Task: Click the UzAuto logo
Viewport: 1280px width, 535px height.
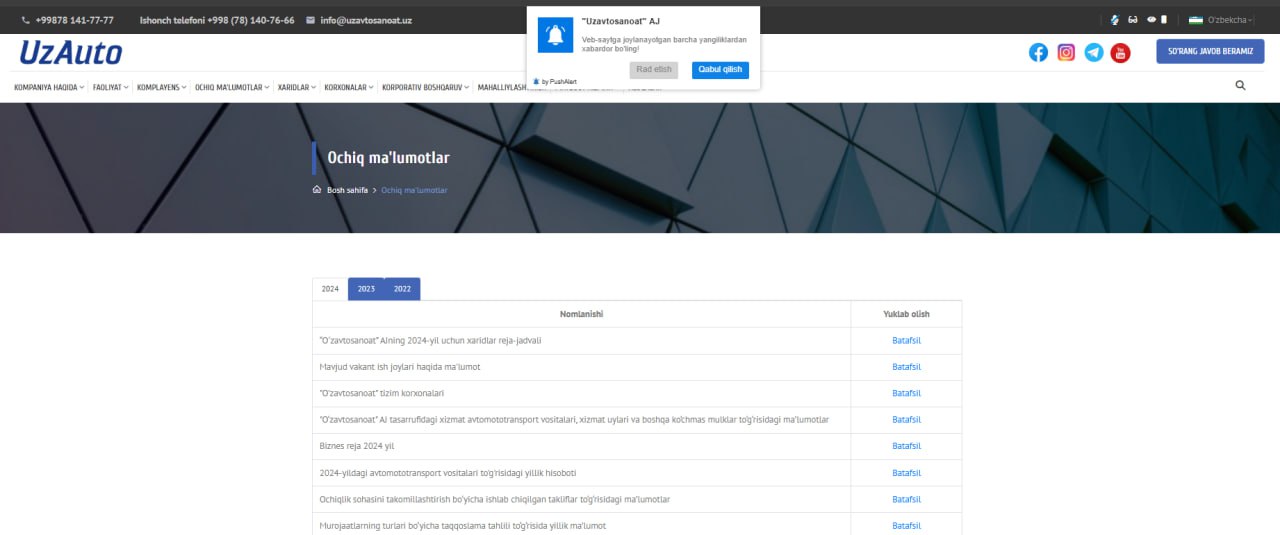Action: (71, 53)
